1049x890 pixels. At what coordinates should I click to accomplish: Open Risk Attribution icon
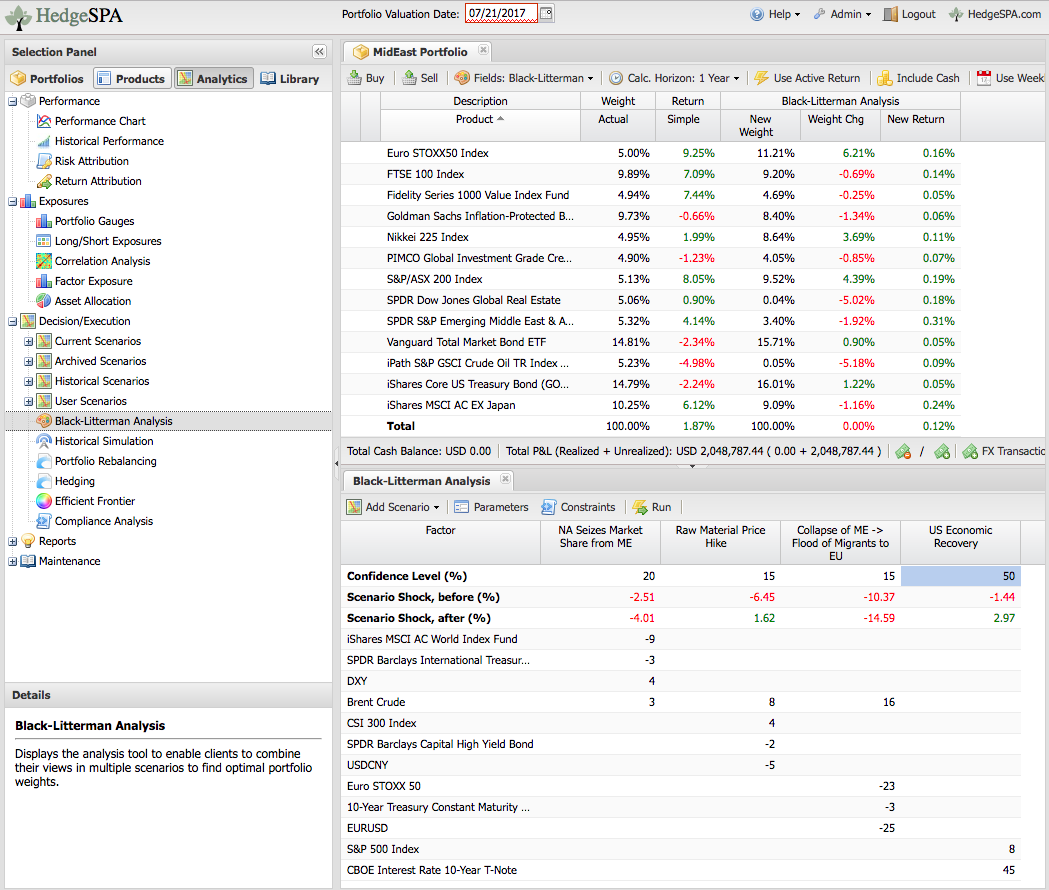click(44, 161)
